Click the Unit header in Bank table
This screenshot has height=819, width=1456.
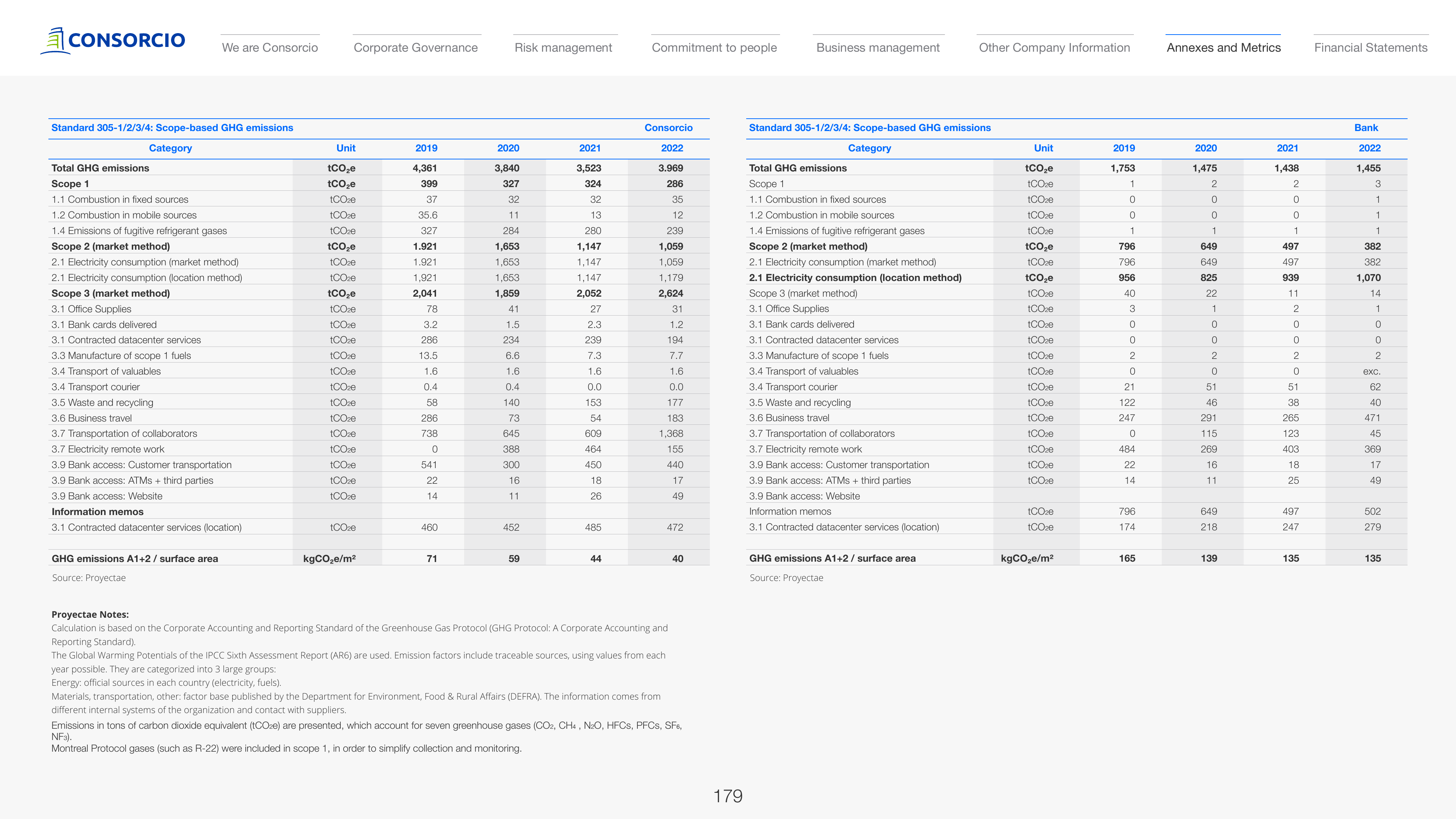click(1043, 148)
